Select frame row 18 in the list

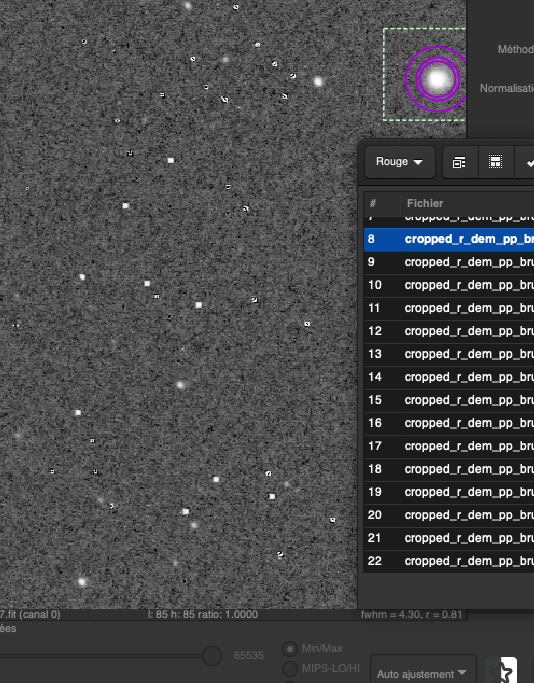449,469
